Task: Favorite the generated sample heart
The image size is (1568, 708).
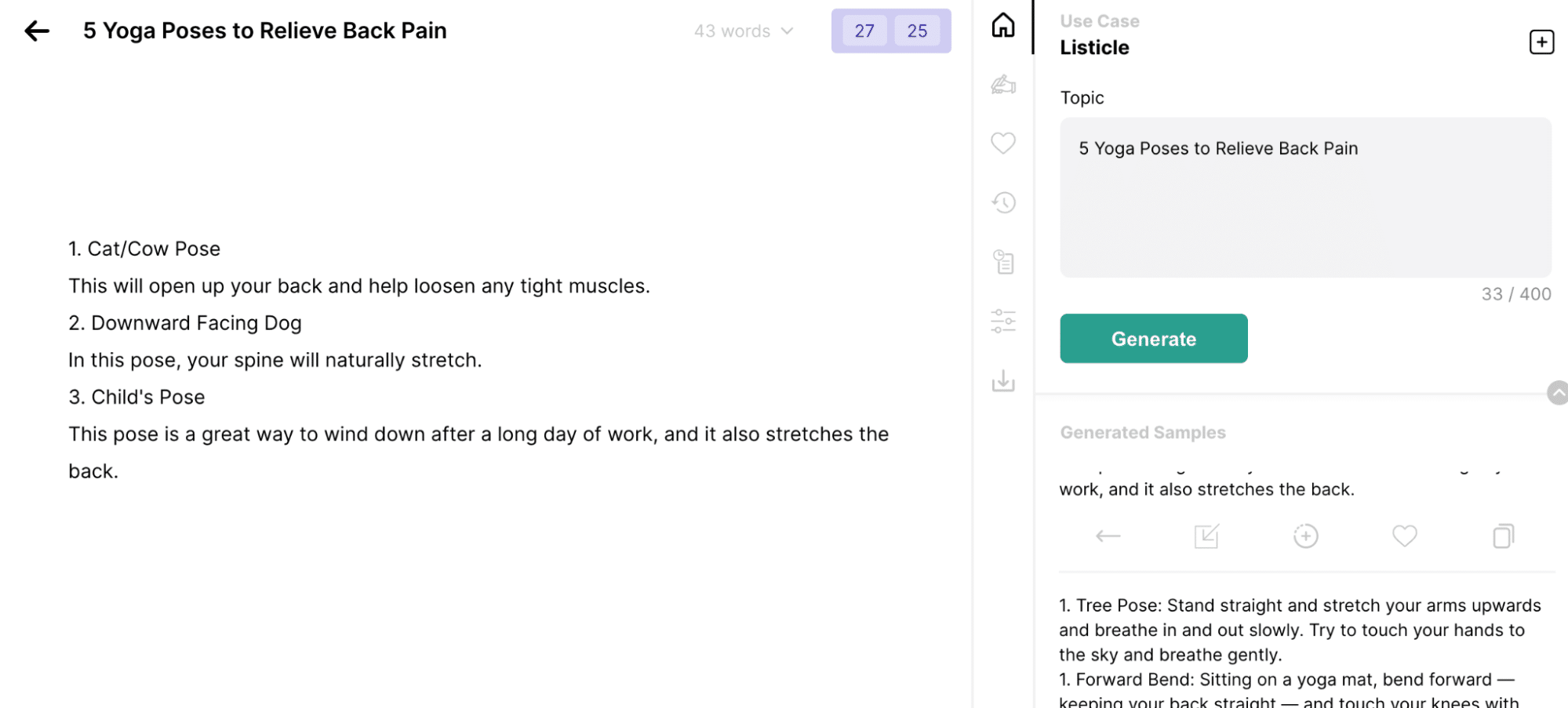Action: (1404, 536)
